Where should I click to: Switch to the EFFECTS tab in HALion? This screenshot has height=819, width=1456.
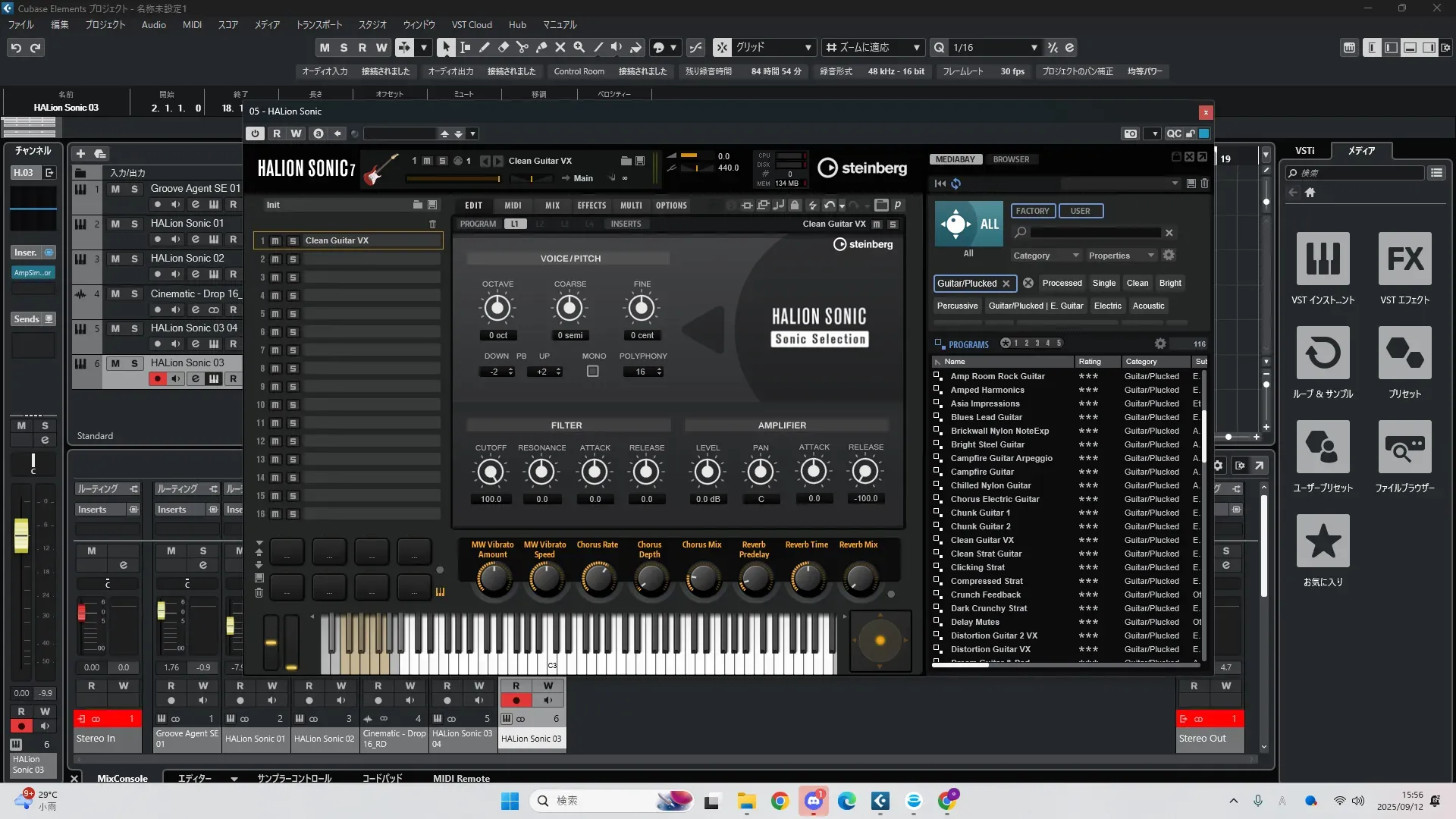click(591, 206)
